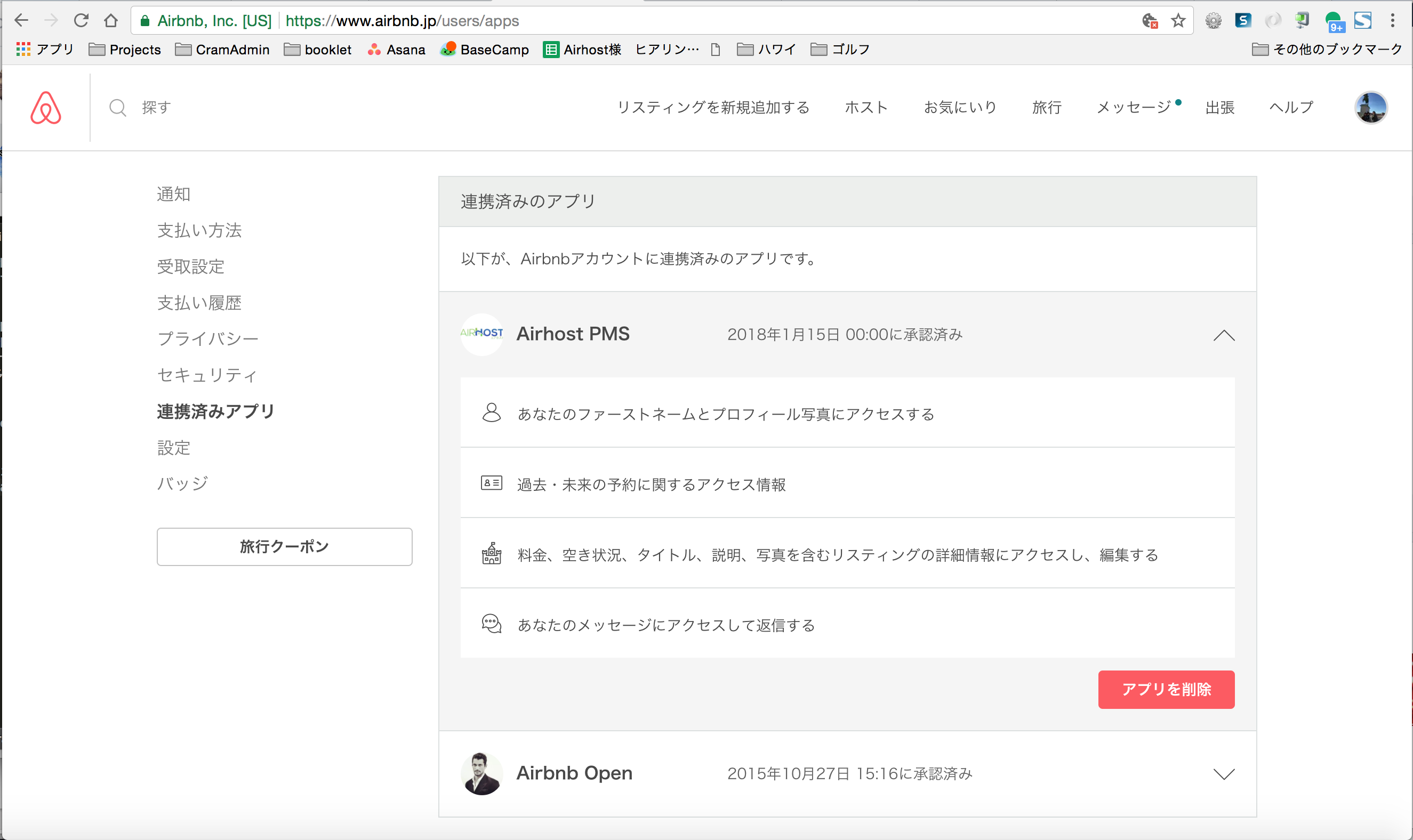
Task: Open 支払い方法 in the sidebar
Action: 199,230
